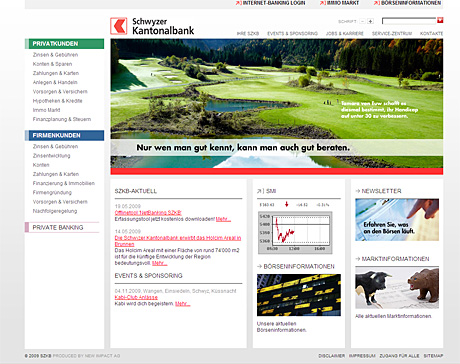
Task: Click the search input field
Action: [409, 21]
